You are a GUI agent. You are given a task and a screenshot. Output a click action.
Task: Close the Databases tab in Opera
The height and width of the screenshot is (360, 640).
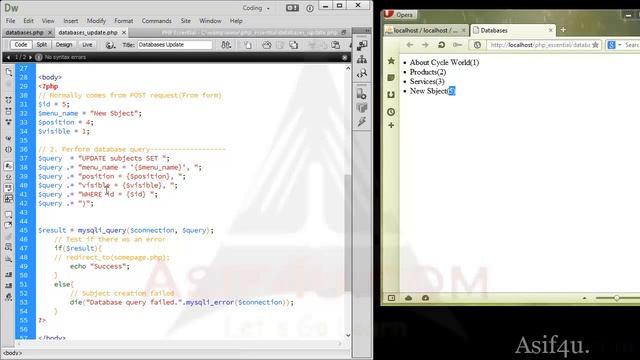[551, 30]
